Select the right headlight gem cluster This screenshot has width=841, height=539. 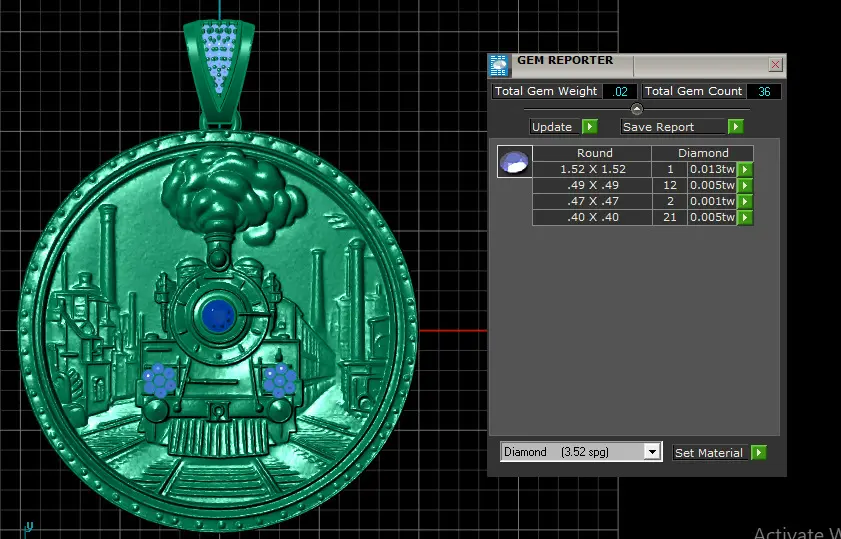[x=279, y=380]
